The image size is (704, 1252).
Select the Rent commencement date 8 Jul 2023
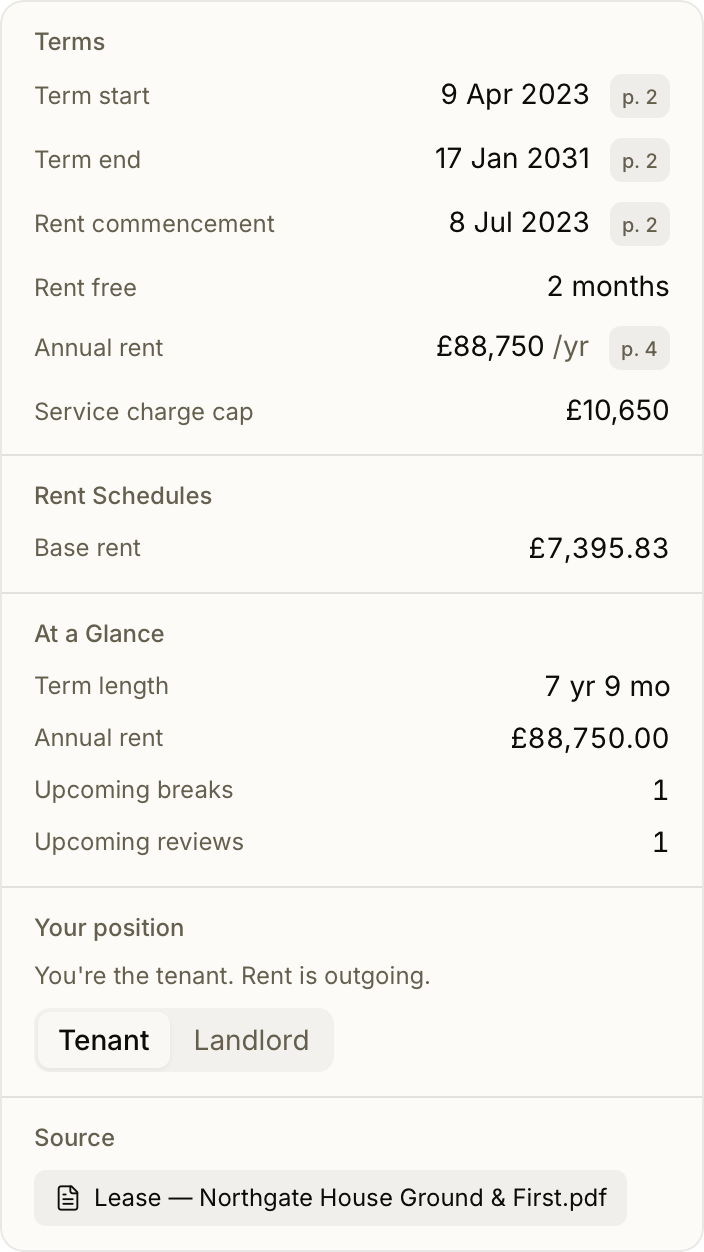pyautogui.click(x=519, y=223)
